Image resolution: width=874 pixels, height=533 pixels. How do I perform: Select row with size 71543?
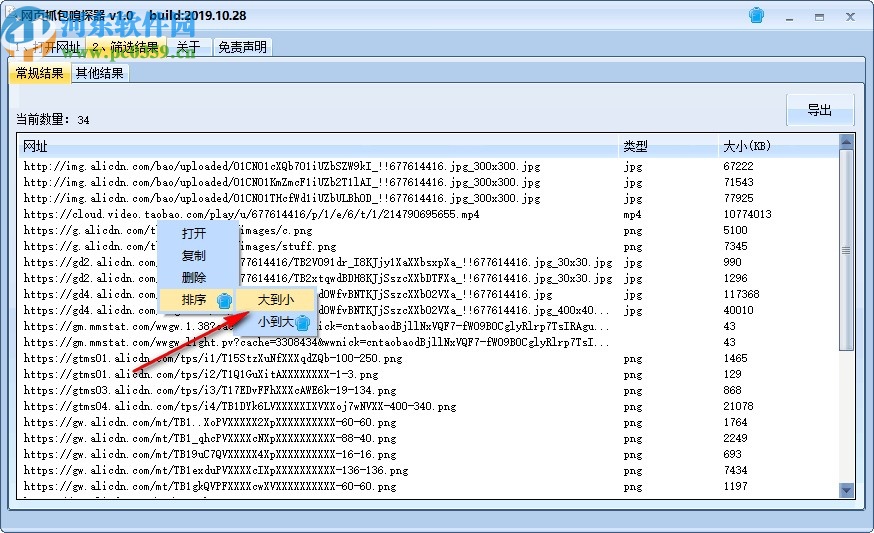coord(428,182)
